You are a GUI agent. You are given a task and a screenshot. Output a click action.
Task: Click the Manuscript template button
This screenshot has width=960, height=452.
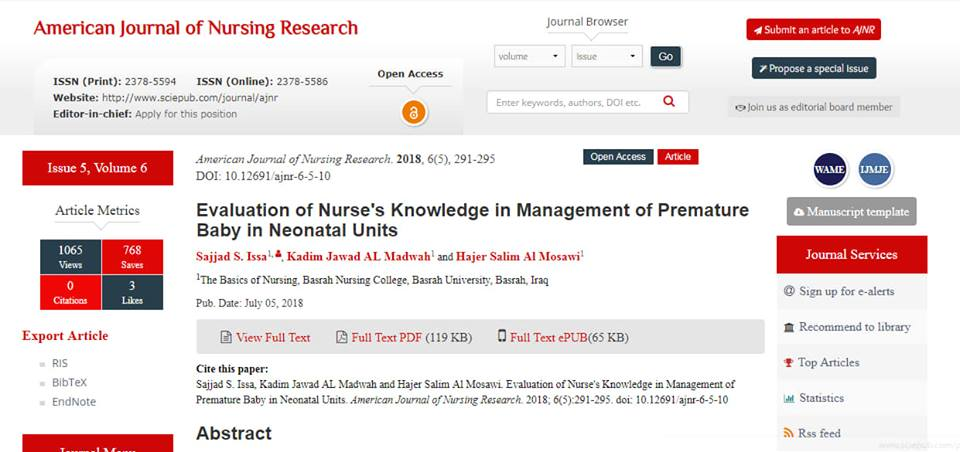[x=851, y=211]
